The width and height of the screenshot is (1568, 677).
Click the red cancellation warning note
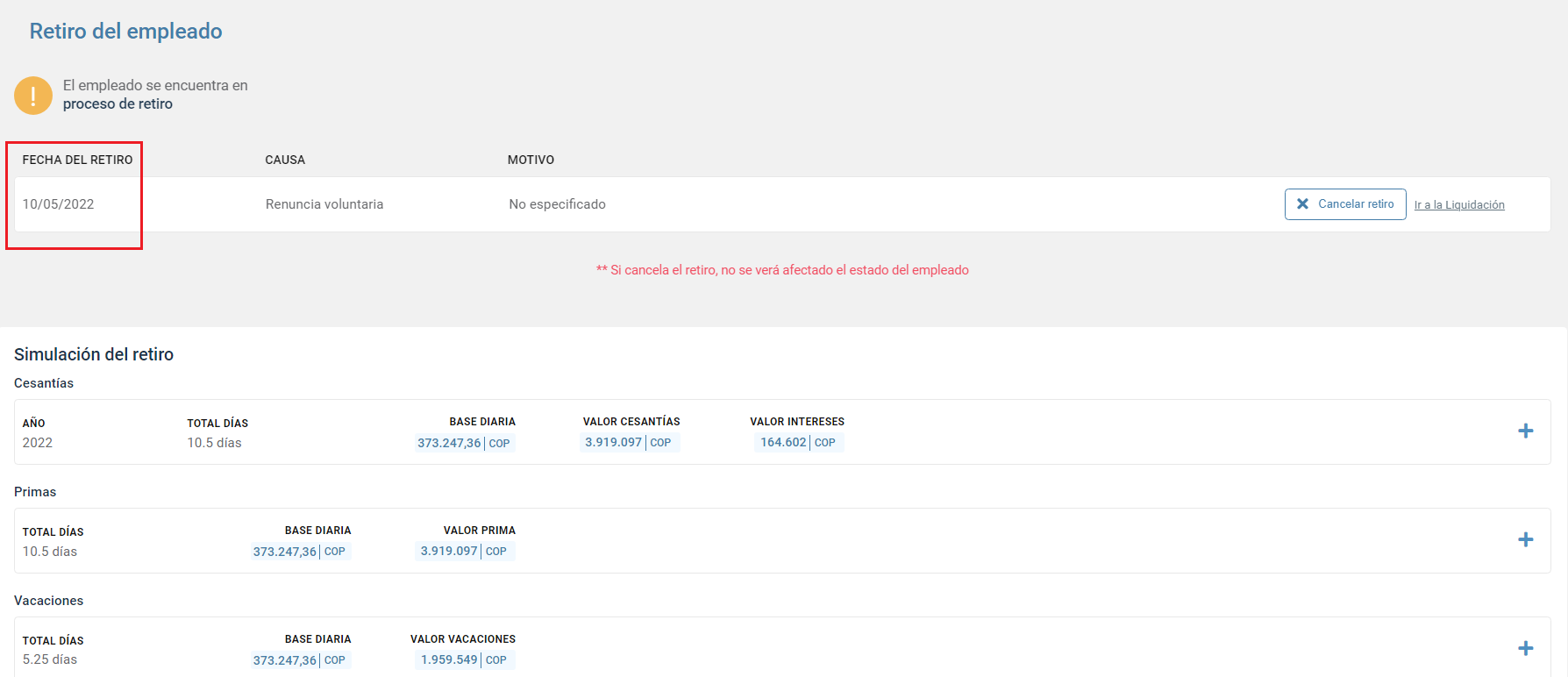point(782,270)
